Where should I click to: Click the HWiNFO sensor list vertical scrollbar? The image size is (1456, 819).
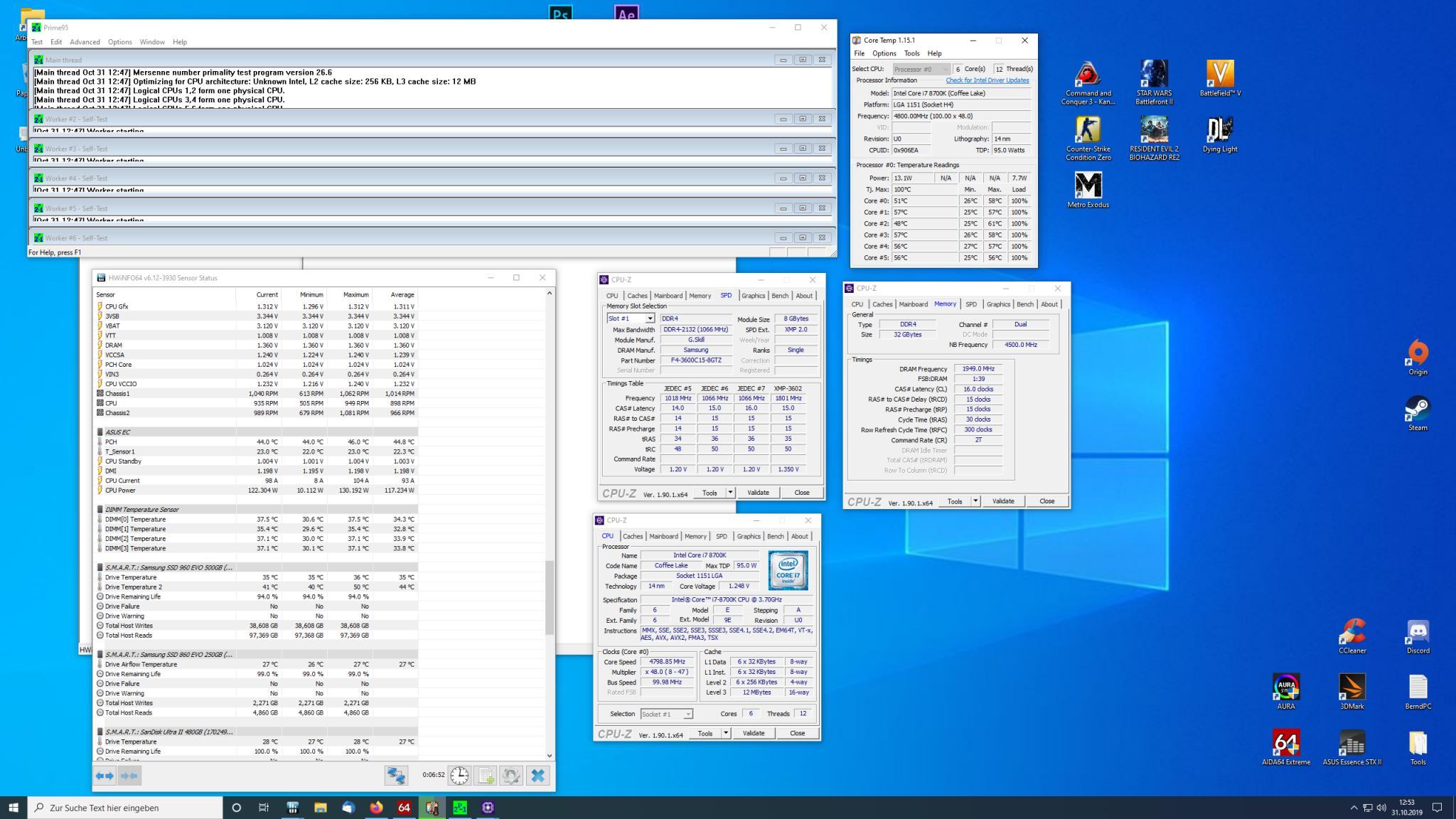pyautogui.click(x=549, y=597)
